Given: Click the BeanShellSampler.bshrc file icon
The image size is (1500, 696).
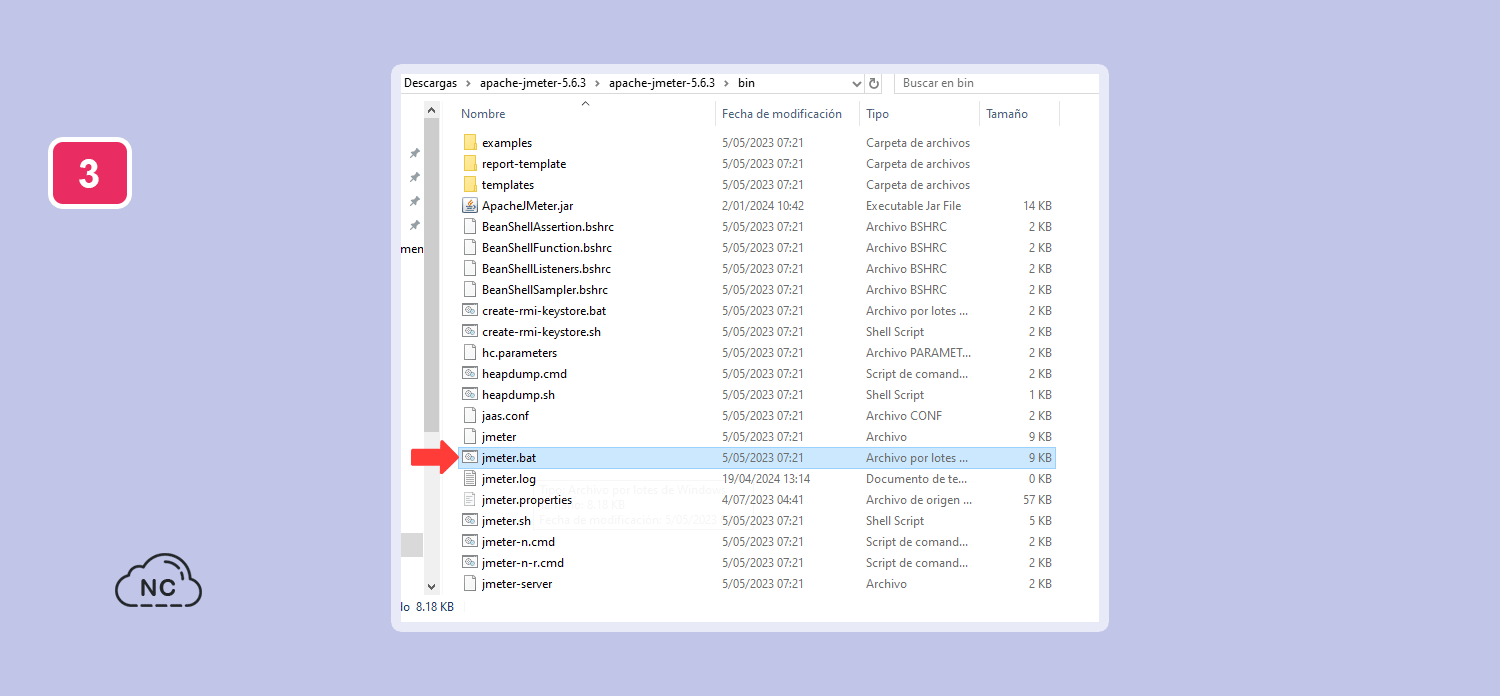Looking at the screenshot, I should pyautogui.click(x=470, y=289).
